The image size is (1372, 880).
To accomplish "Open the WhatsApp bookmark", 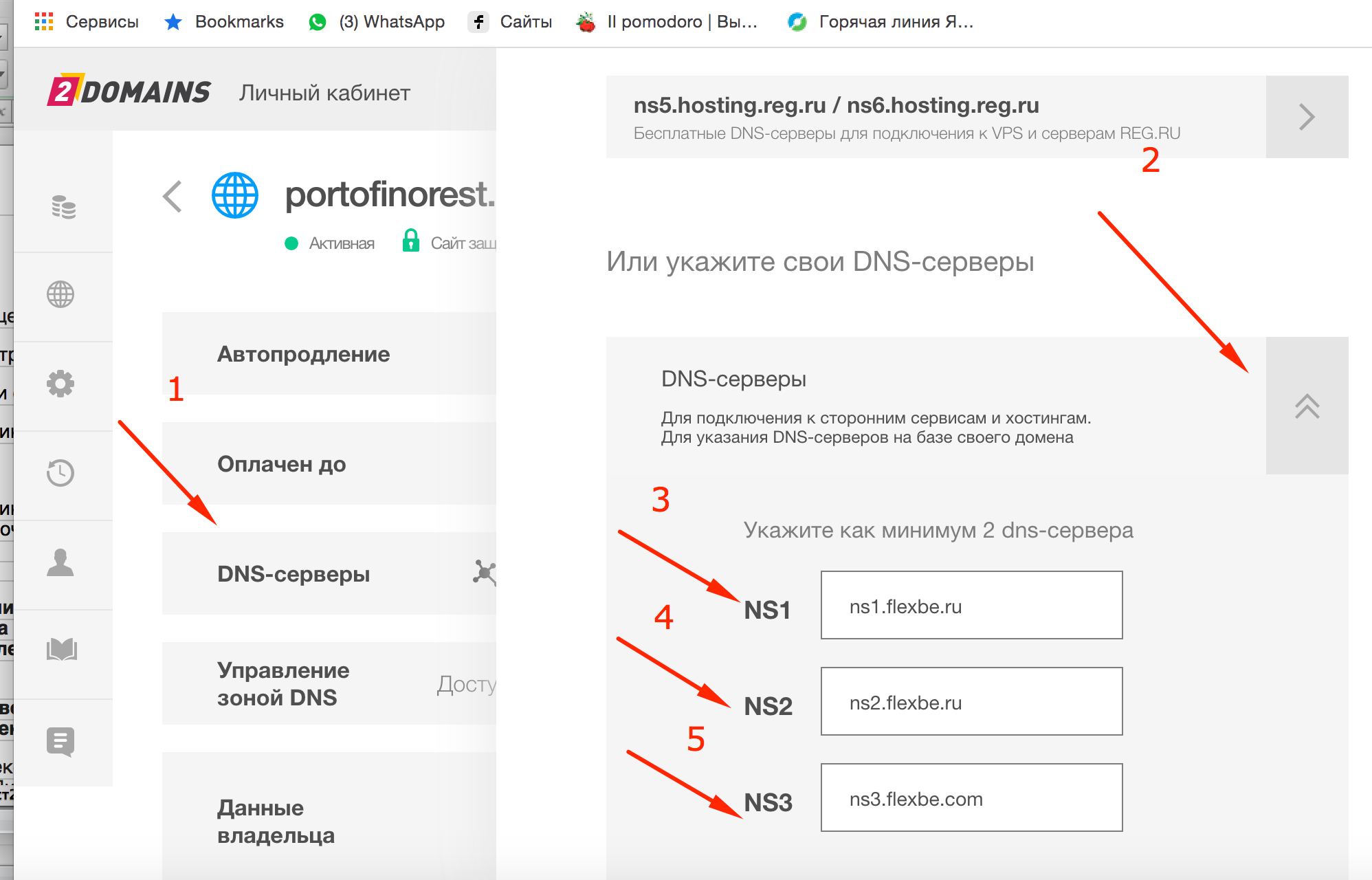I will click(x=377, y=22).
